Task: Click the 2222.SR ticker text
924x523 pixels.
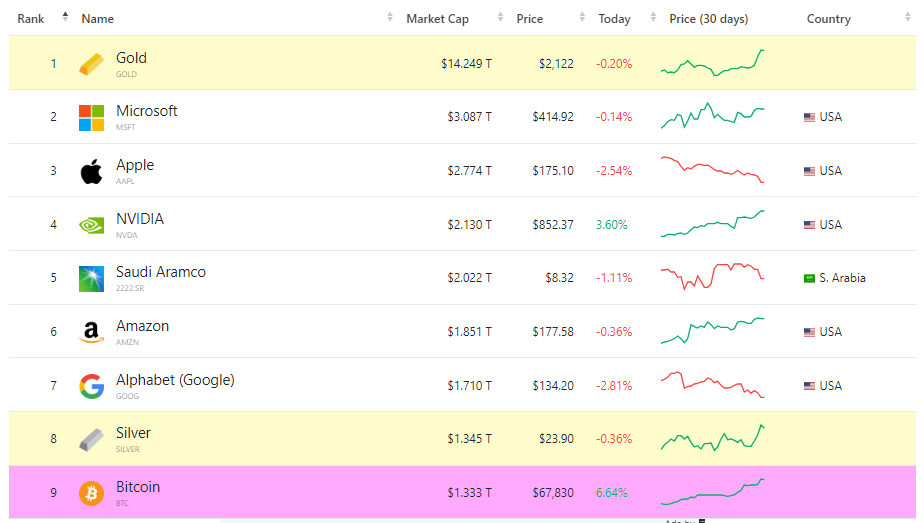Action: pos(130,288)
